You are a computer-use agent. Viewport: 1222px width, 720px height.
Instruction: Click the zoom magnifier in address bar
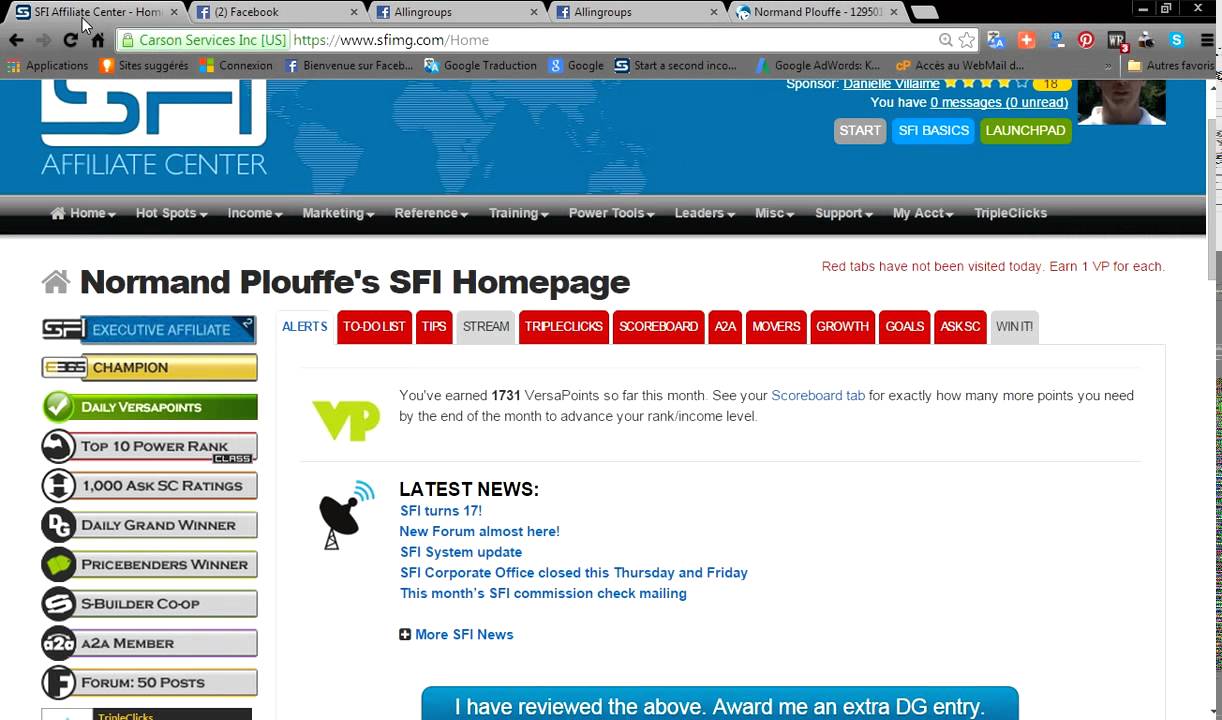[x=945, y=40]
